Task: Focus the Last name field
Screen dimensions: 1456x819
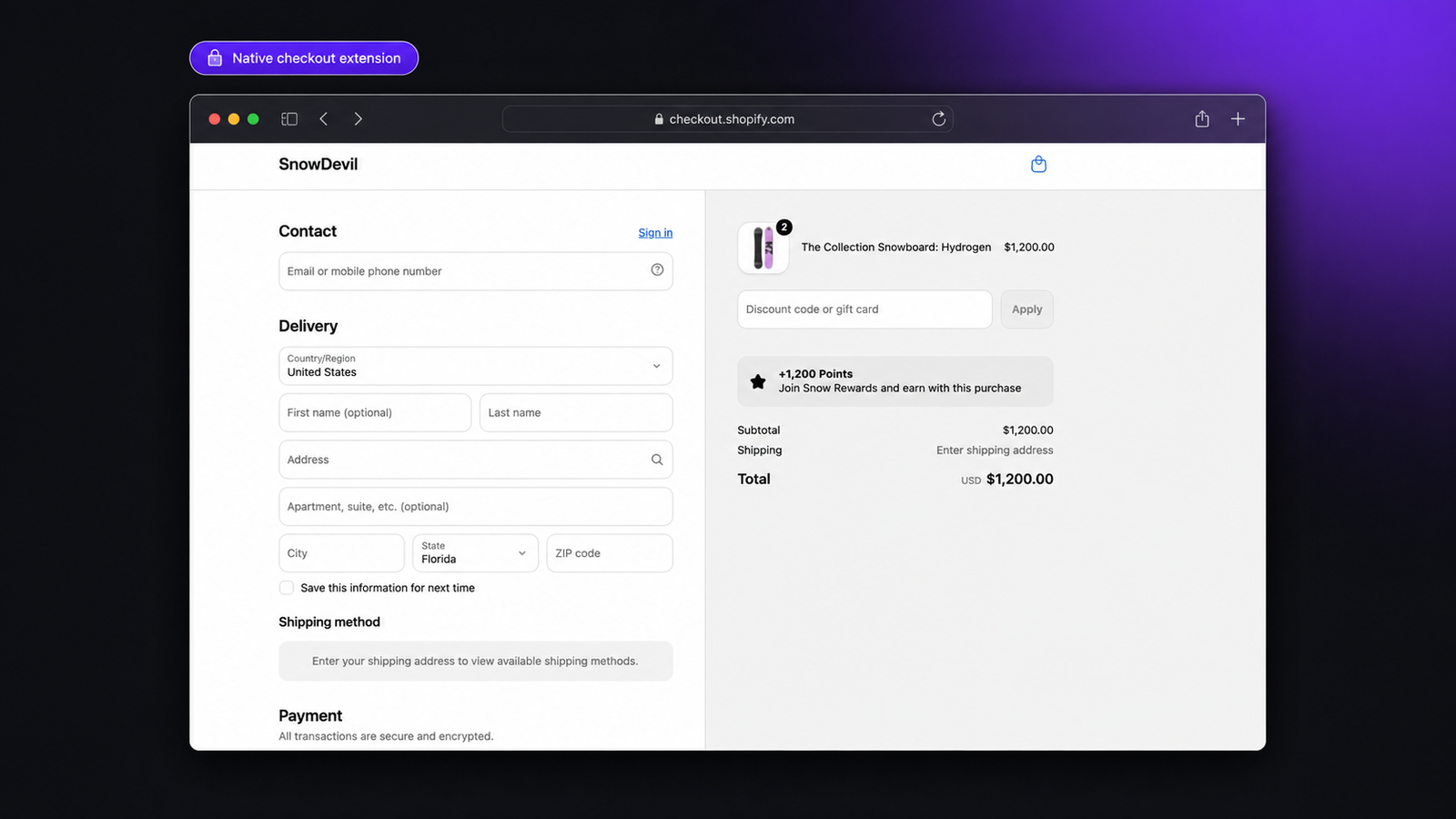Action: click(x=576, y=412)
